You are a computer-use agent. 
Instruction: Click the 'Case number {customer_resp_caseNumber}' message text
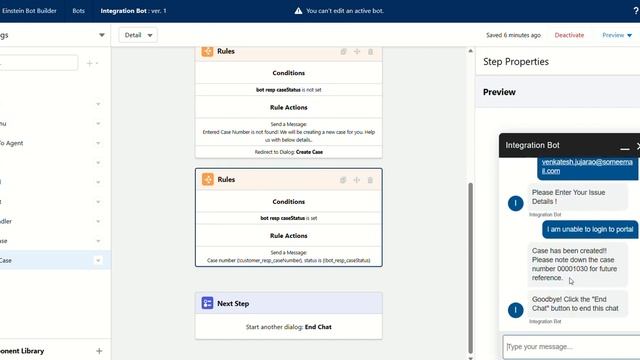[x=289, y=260]
